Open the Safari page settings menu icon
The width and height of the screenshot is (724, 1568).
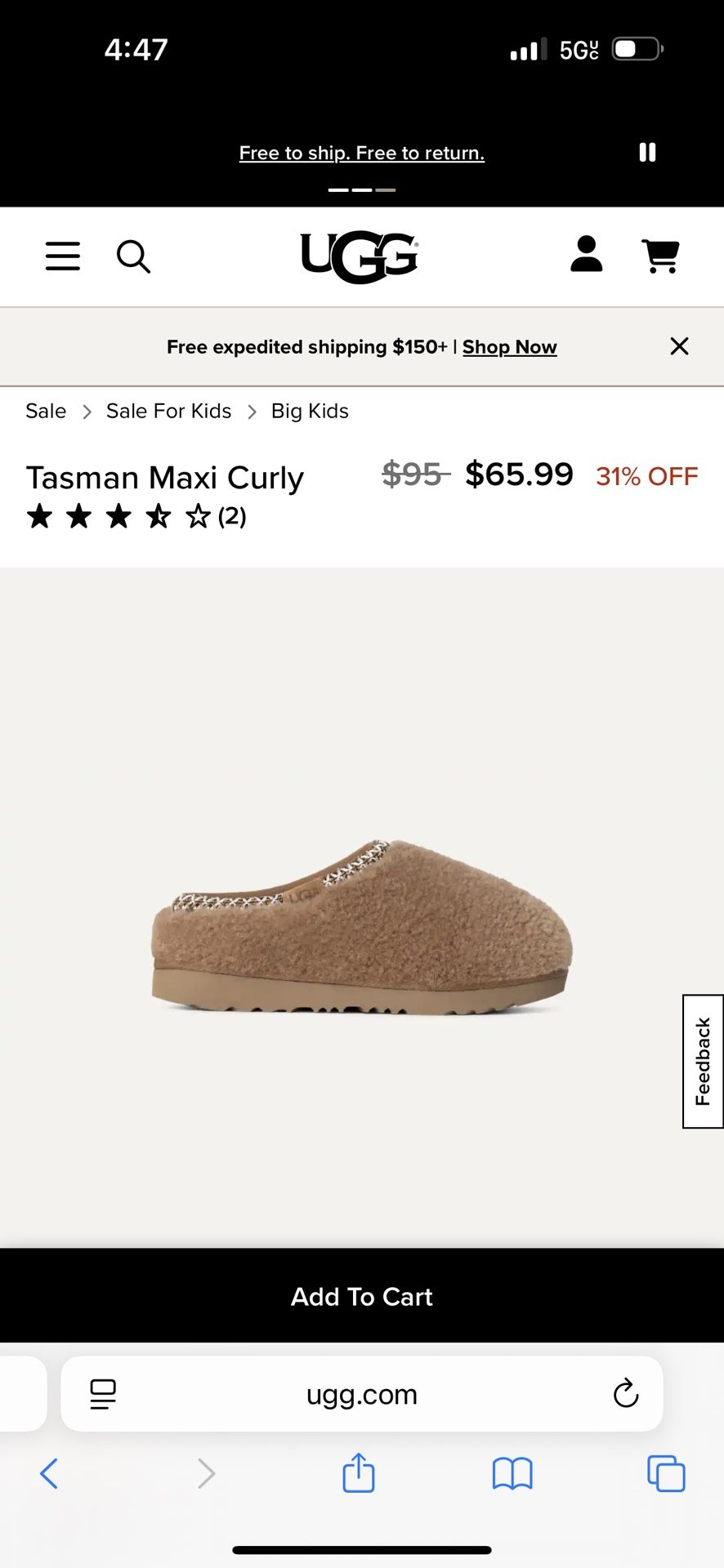tap(103, 1394)
